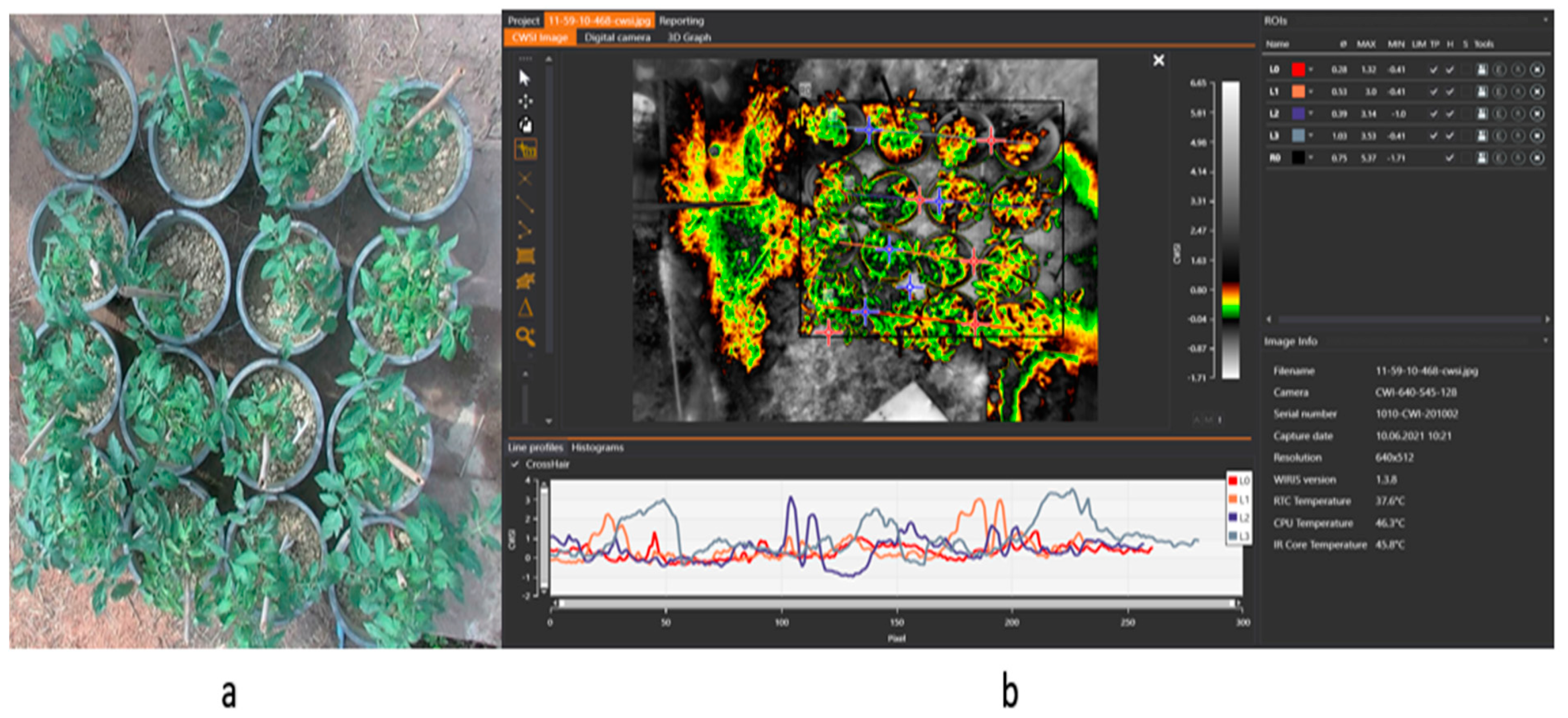Delete ROI L3 with its X icon
This screenshot has width=1568, height=718.
pos(1537,136)
